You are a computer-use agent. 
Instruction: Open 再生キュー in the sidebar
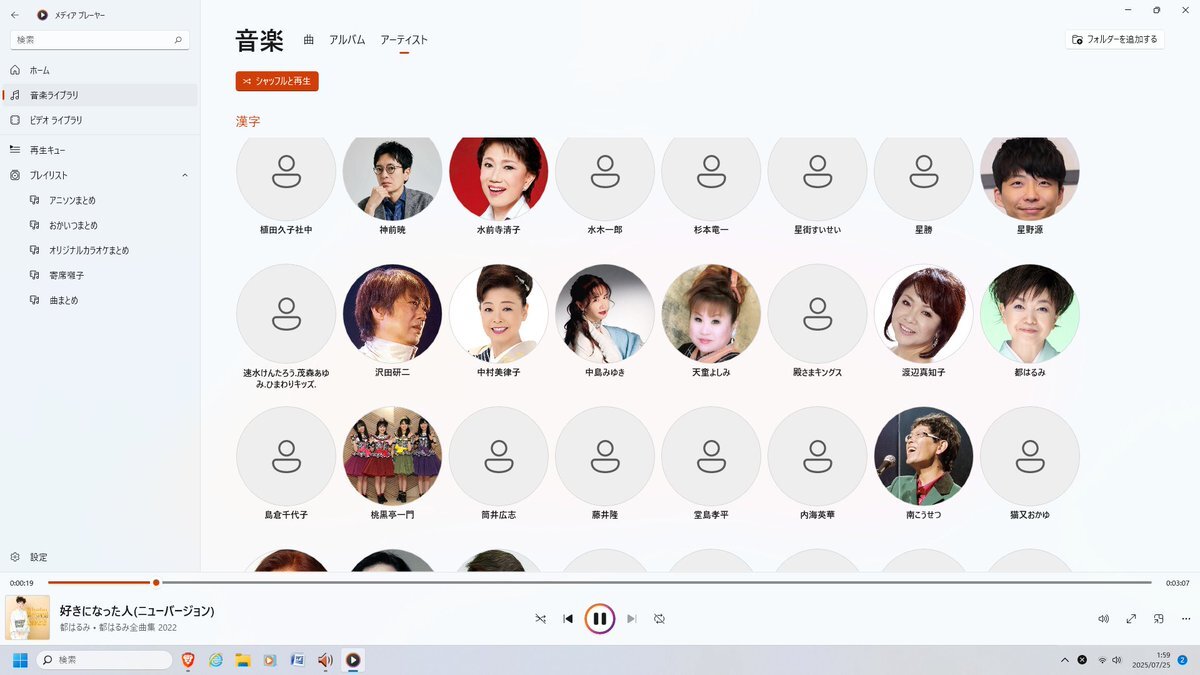click(100, 150)
